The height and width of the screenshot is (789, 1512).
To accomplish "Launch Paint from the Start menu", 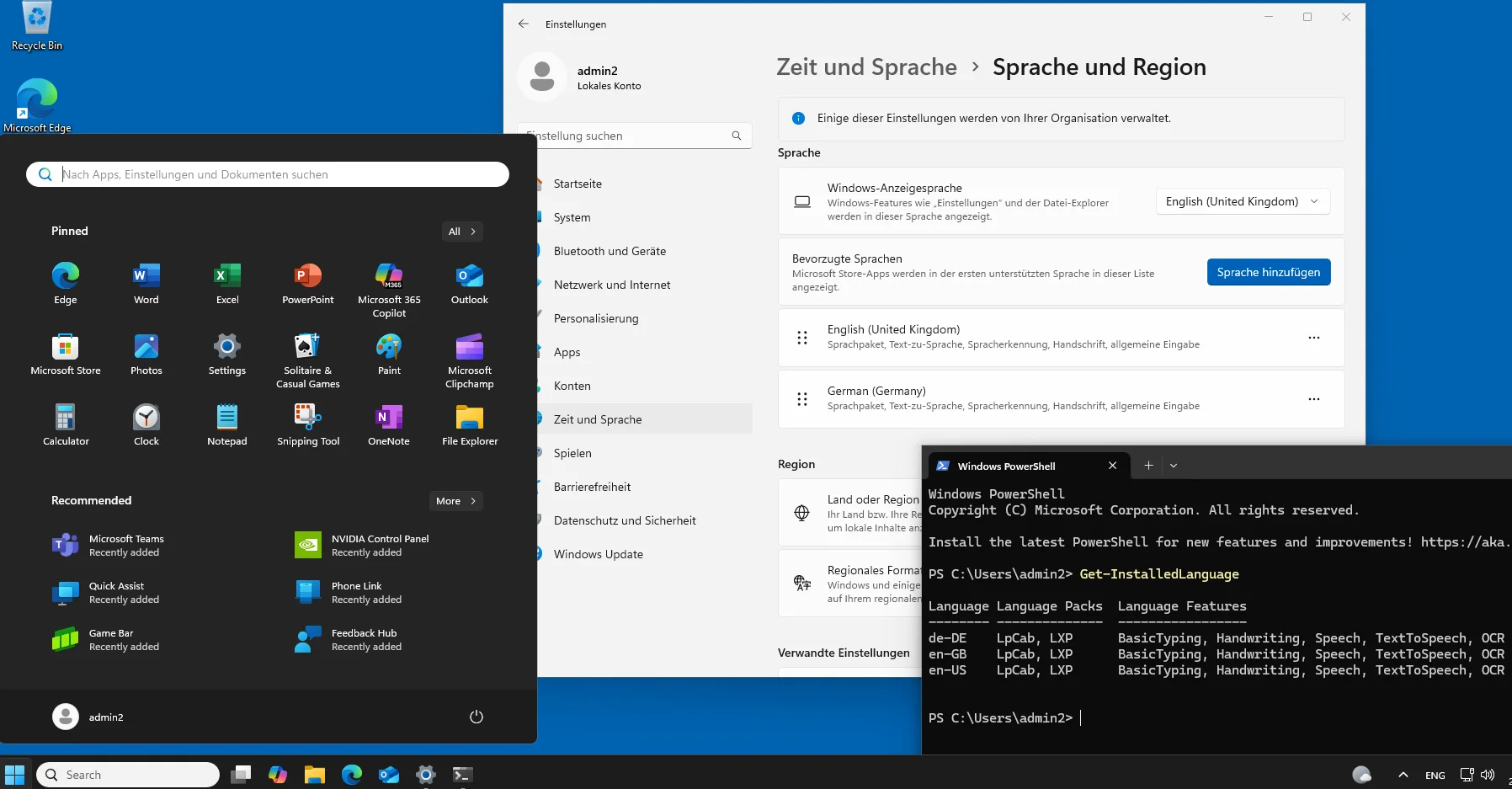I will 389,354.
